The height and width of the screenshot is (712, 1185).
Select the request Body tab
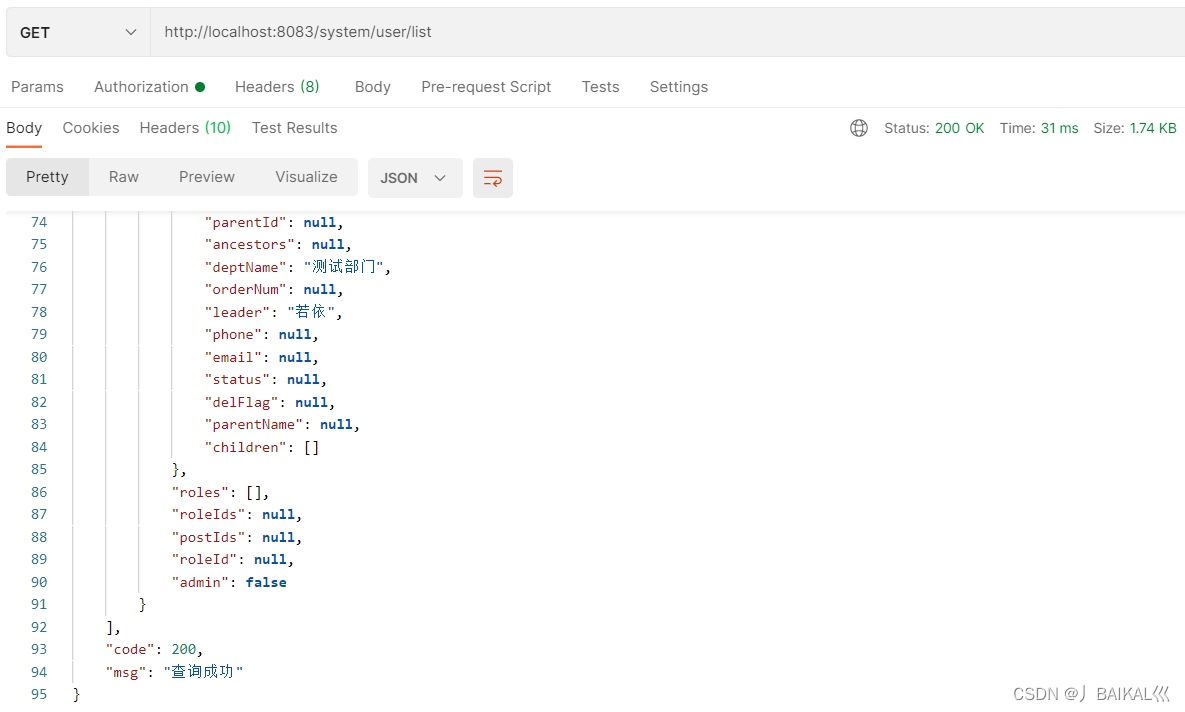pos(372,87)
